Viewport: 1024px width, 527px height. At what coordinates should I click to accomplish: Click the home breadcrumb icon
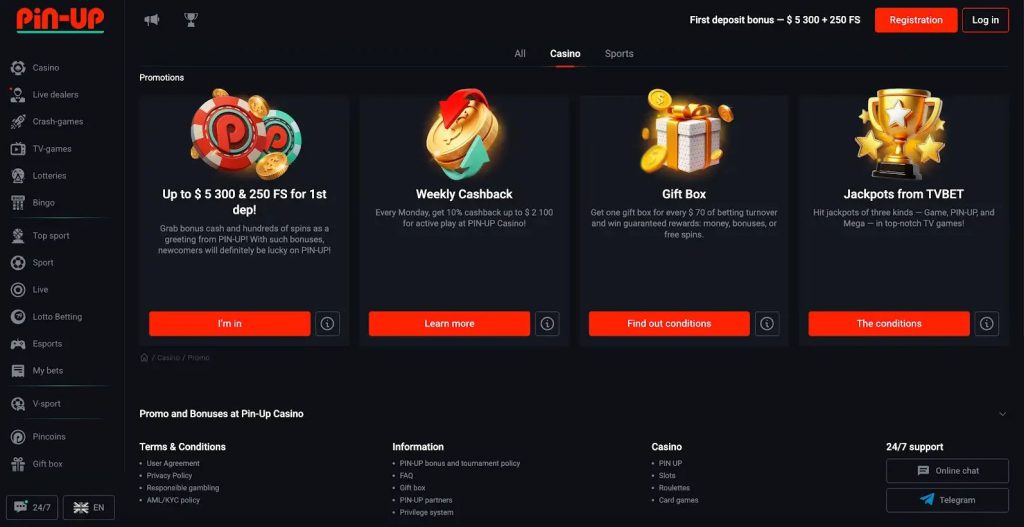[144, 357]
